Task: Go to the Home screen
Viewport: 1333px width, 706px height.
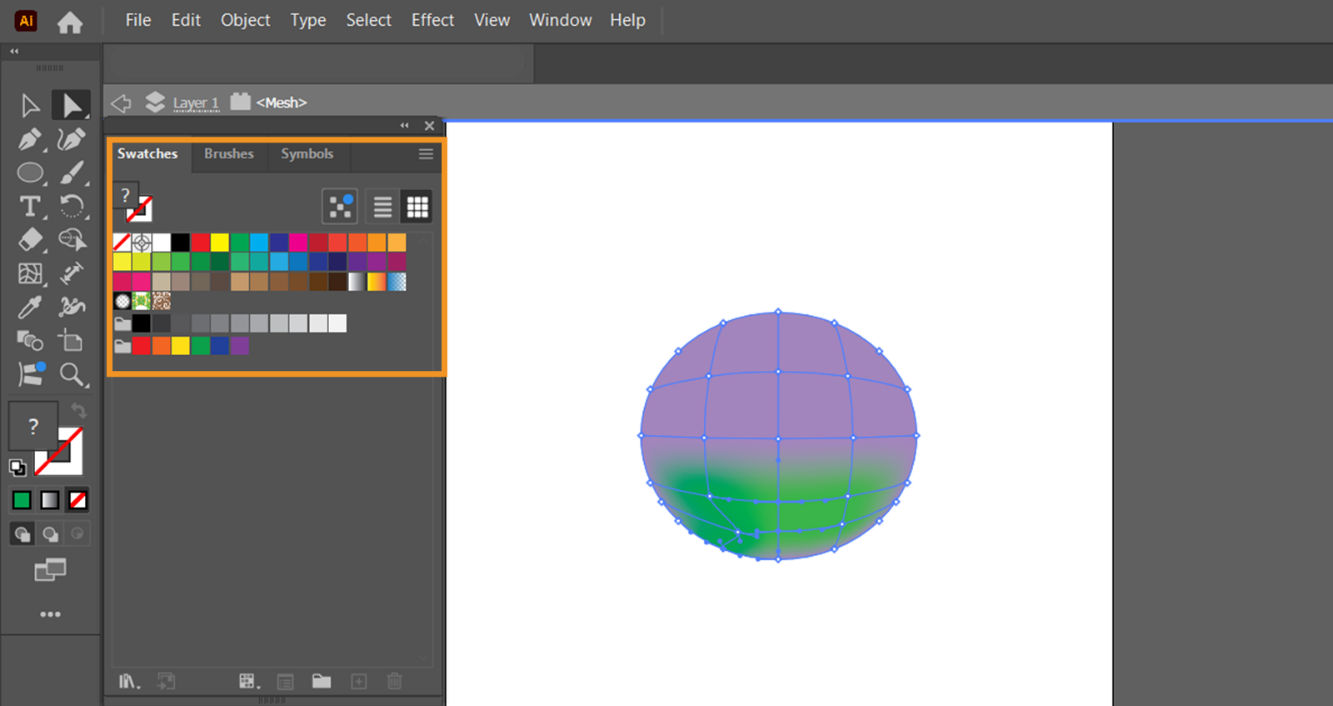Action: [x=70, y=21]
